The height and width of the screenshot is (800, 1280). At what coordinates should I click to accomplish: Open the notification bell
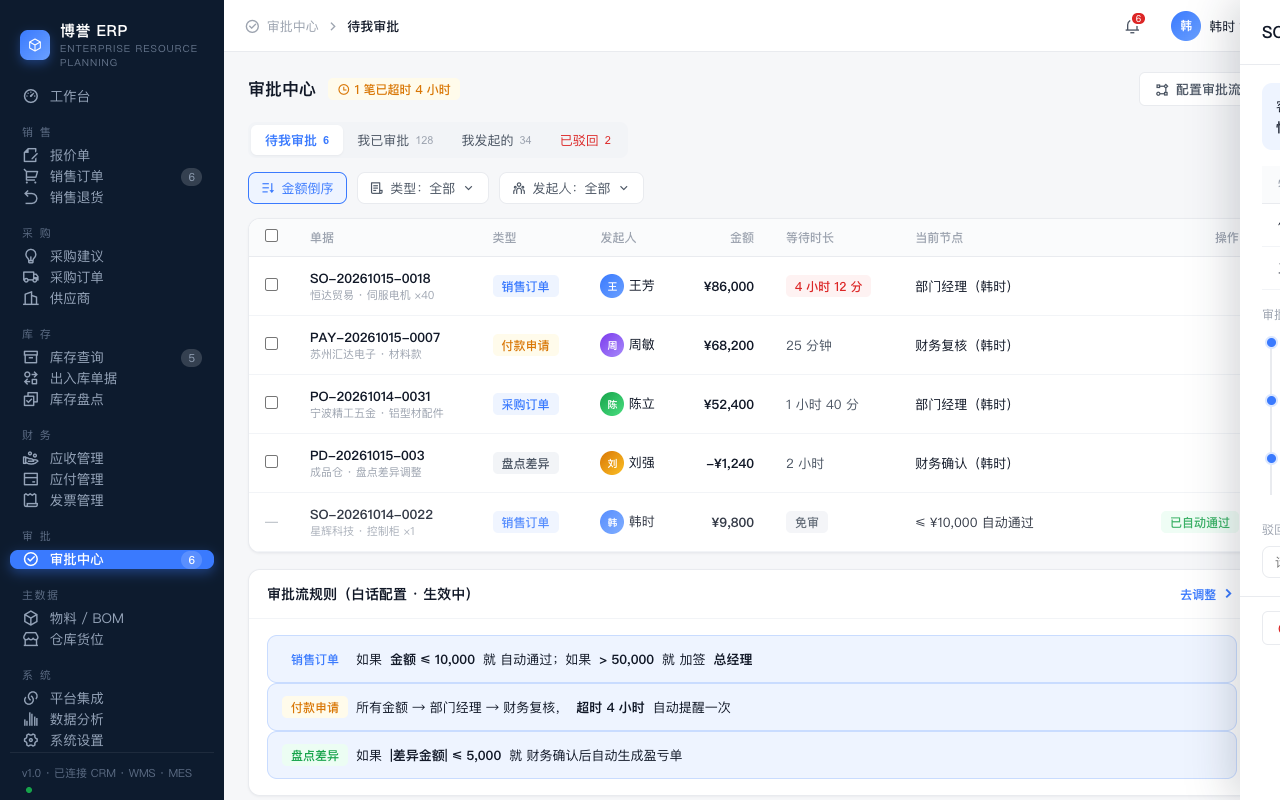tap(1132, 27)
